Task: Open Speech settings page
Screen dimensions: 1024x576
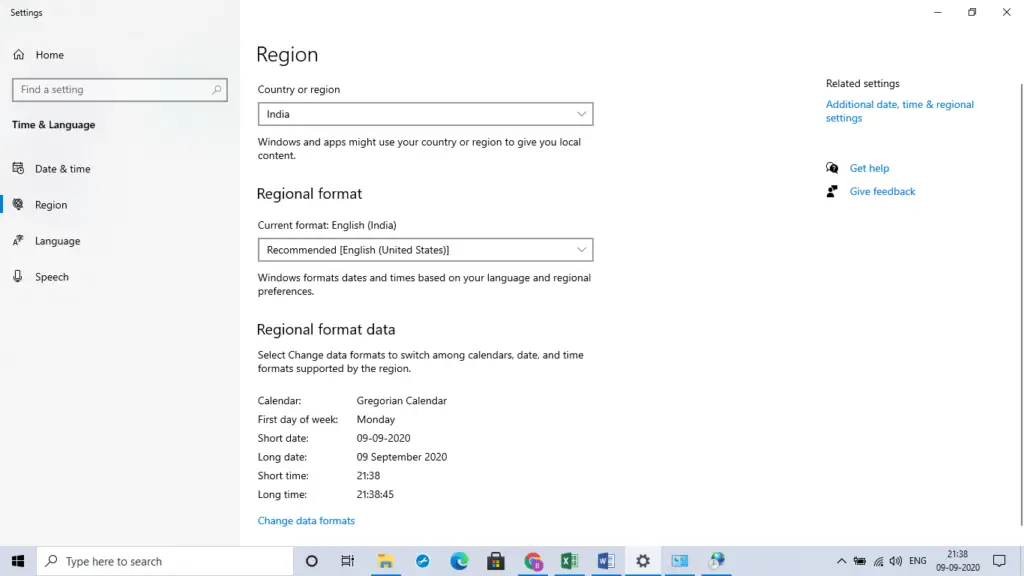Action: click(52, 276)
